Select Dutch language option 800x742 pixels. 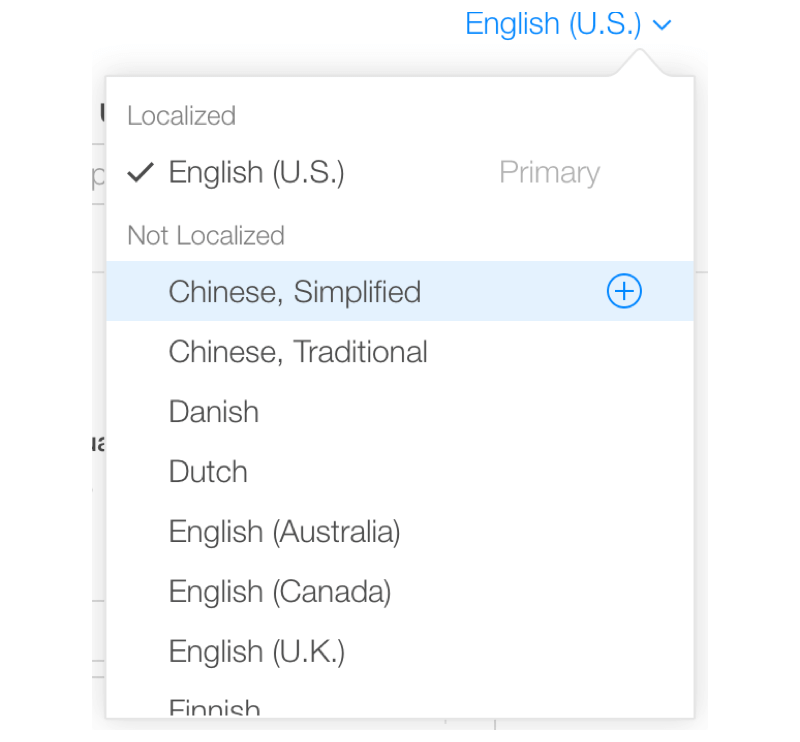click(x=400, y=471)
